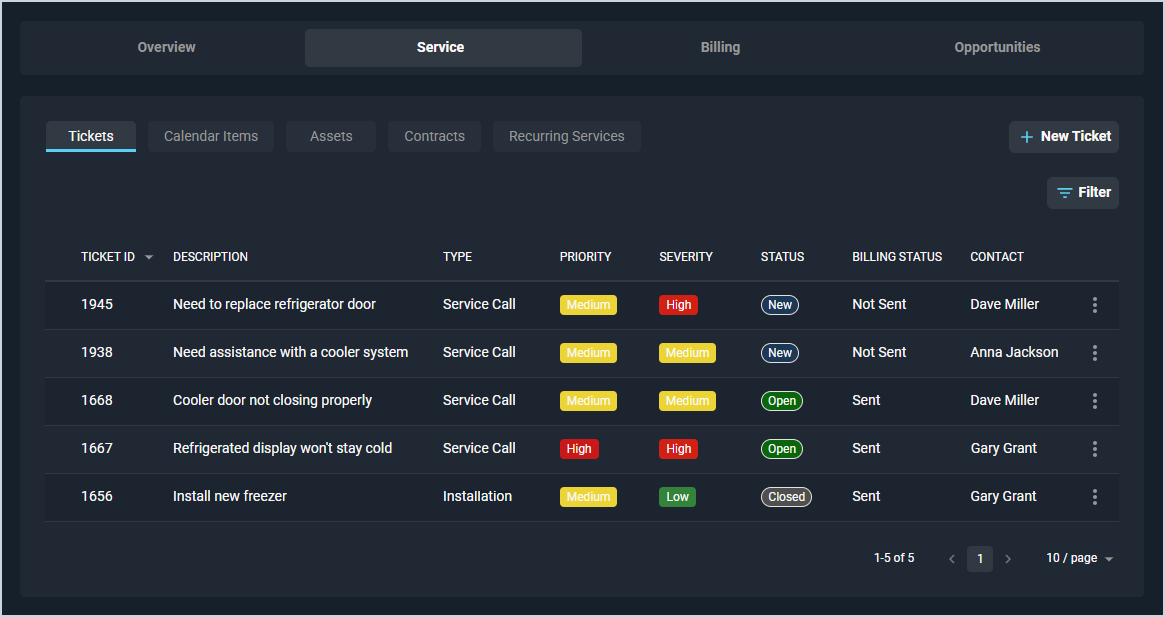The width and height of the screenshot is (1165, 617).
Task: Click Sent billing status of ticket 1668
Action: coord(866,401)
